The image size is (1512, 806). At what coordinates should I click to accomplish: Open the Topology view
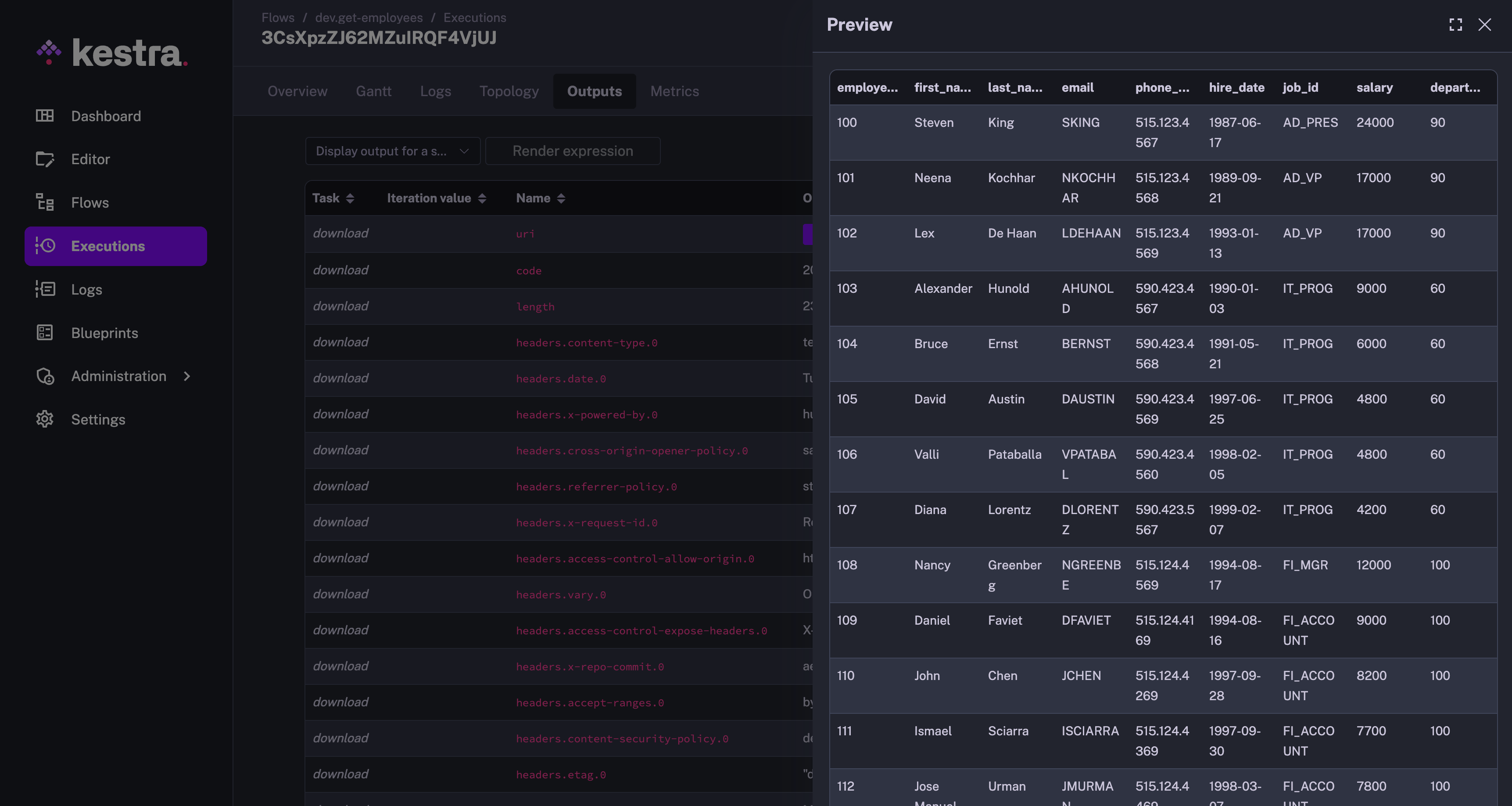click(508, 91)
